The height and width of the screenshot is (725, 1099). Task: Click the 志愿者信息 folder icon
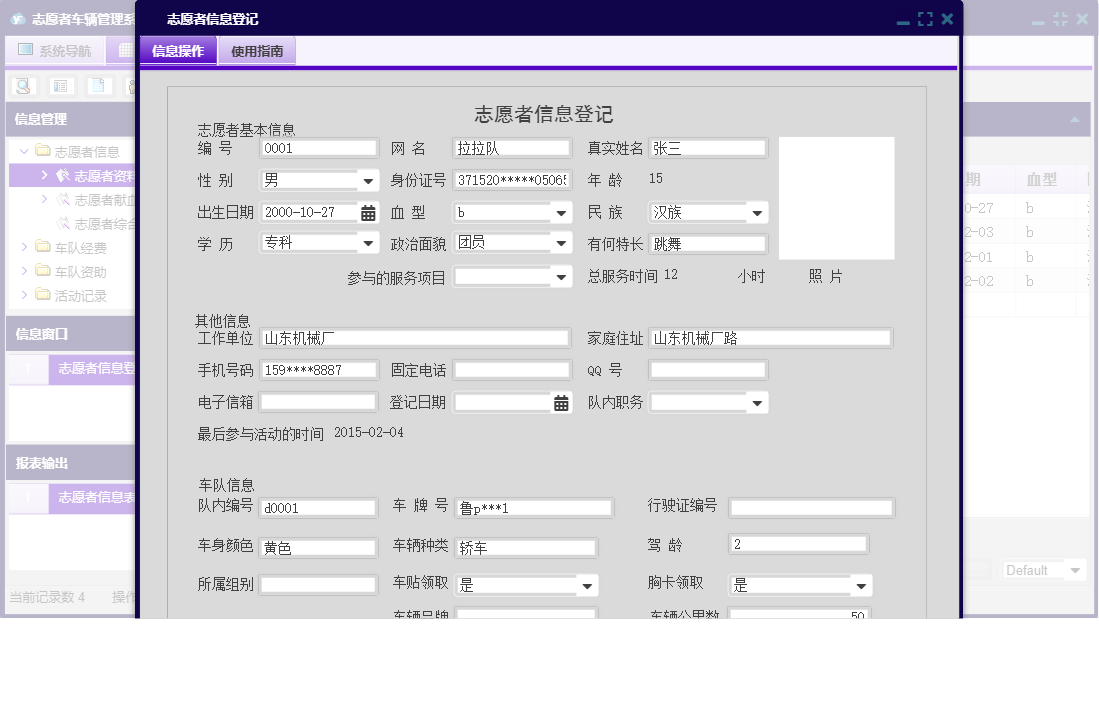(x=43, y=151)
